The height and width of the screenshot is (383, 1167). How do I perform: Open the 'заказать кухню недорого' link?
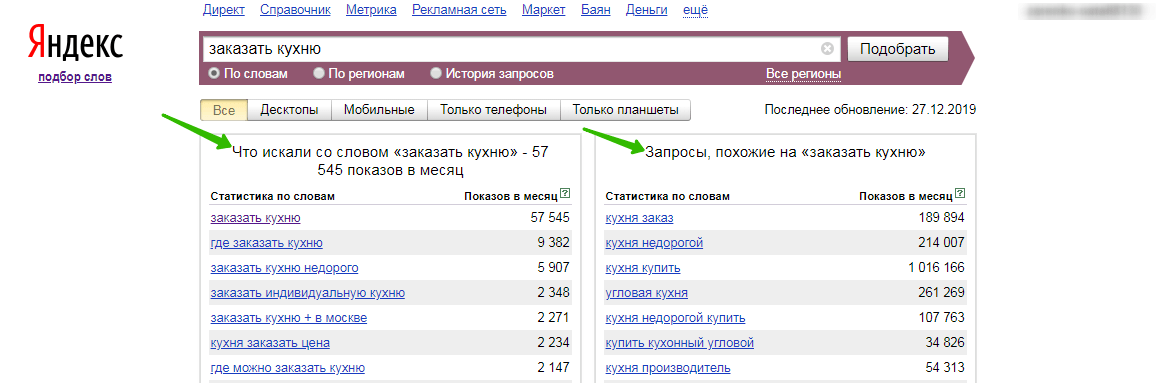tap(284, 268)
